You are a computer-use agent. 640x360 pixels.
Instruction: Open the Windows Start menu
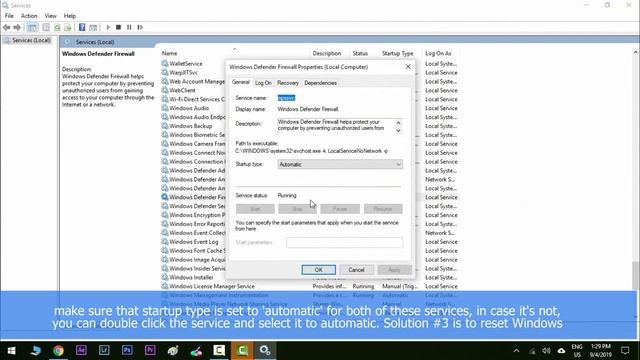point(11,351)
